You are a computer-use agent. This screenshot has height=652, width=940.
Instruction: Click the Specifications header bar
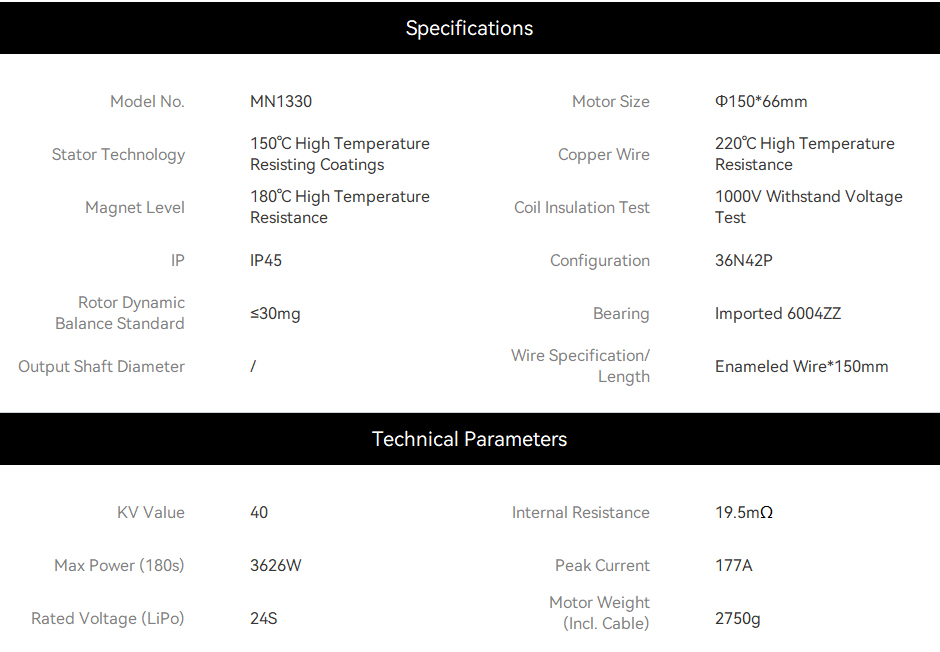coord(470,28)
